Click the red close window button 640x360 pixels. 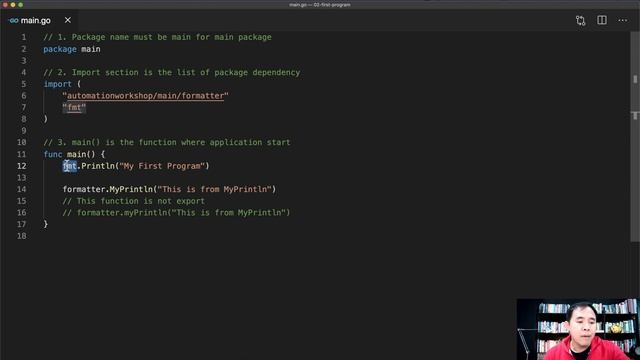click(5, 5)
